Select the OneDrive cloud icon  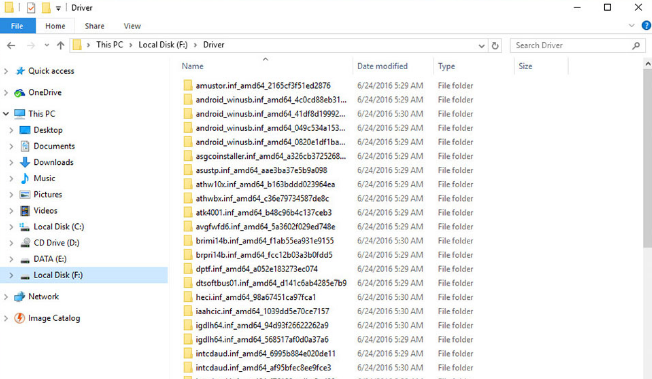click(x=20, y=92)
